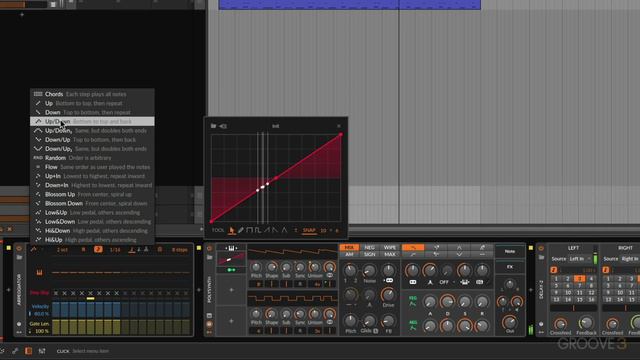Toggle the fifth Free-Skip step X
The height and width of the screenshot is (360, 640).
click(x=91, y=293)
